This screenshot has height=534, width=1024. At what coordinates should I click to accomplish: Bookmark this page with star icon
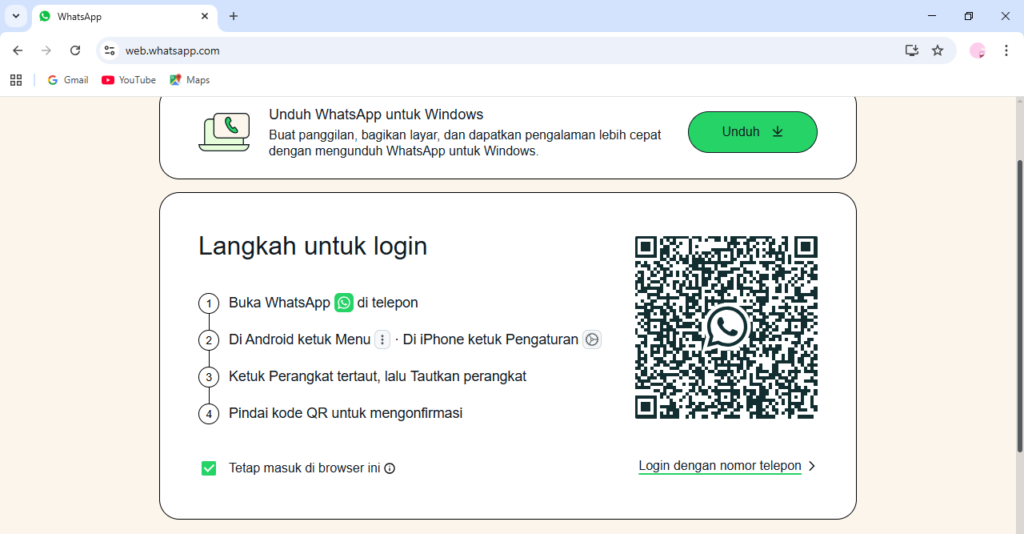pos(938,50)
